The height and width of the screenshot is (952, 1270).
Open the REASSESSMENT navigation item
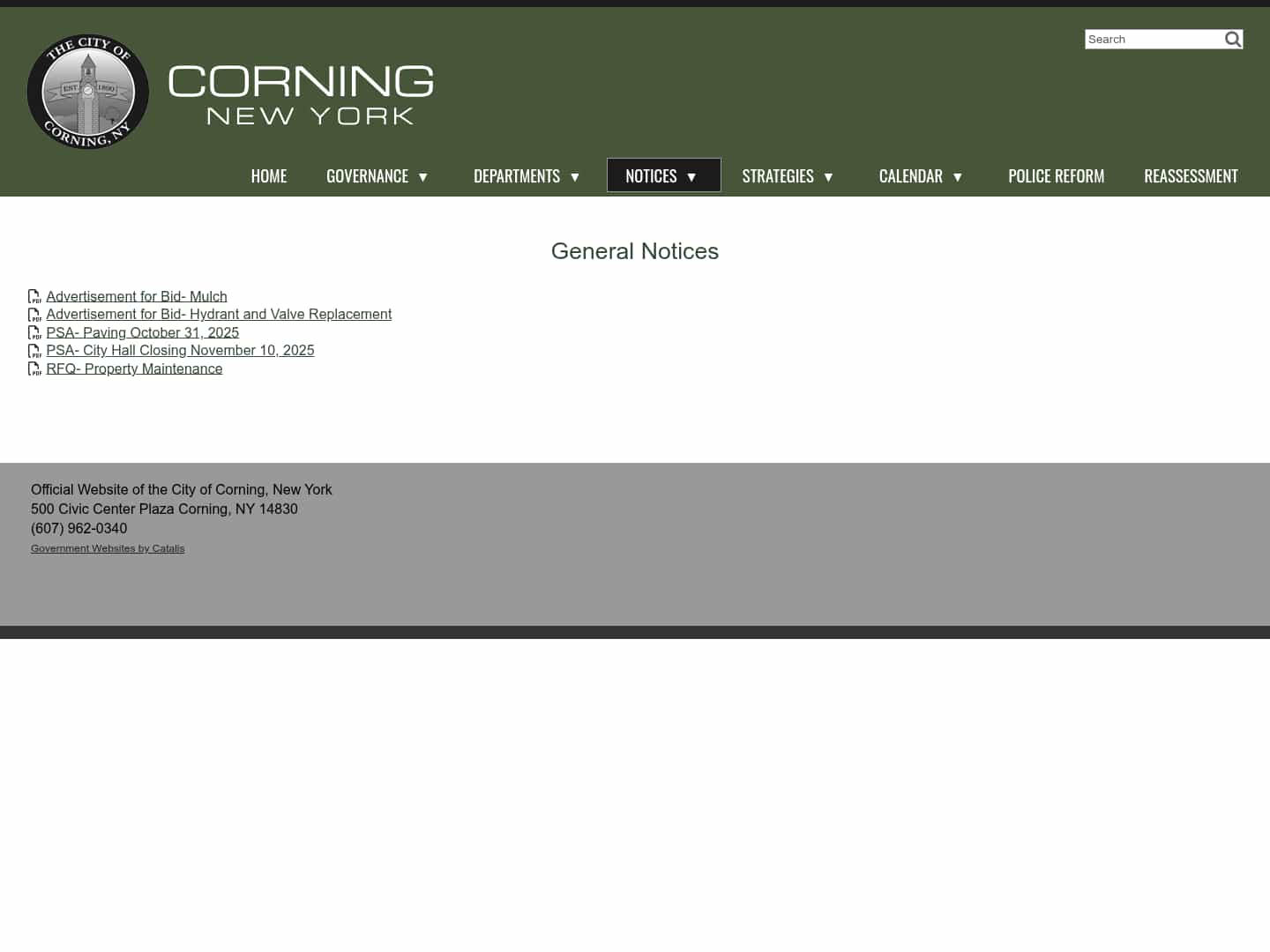point(1191,175)
